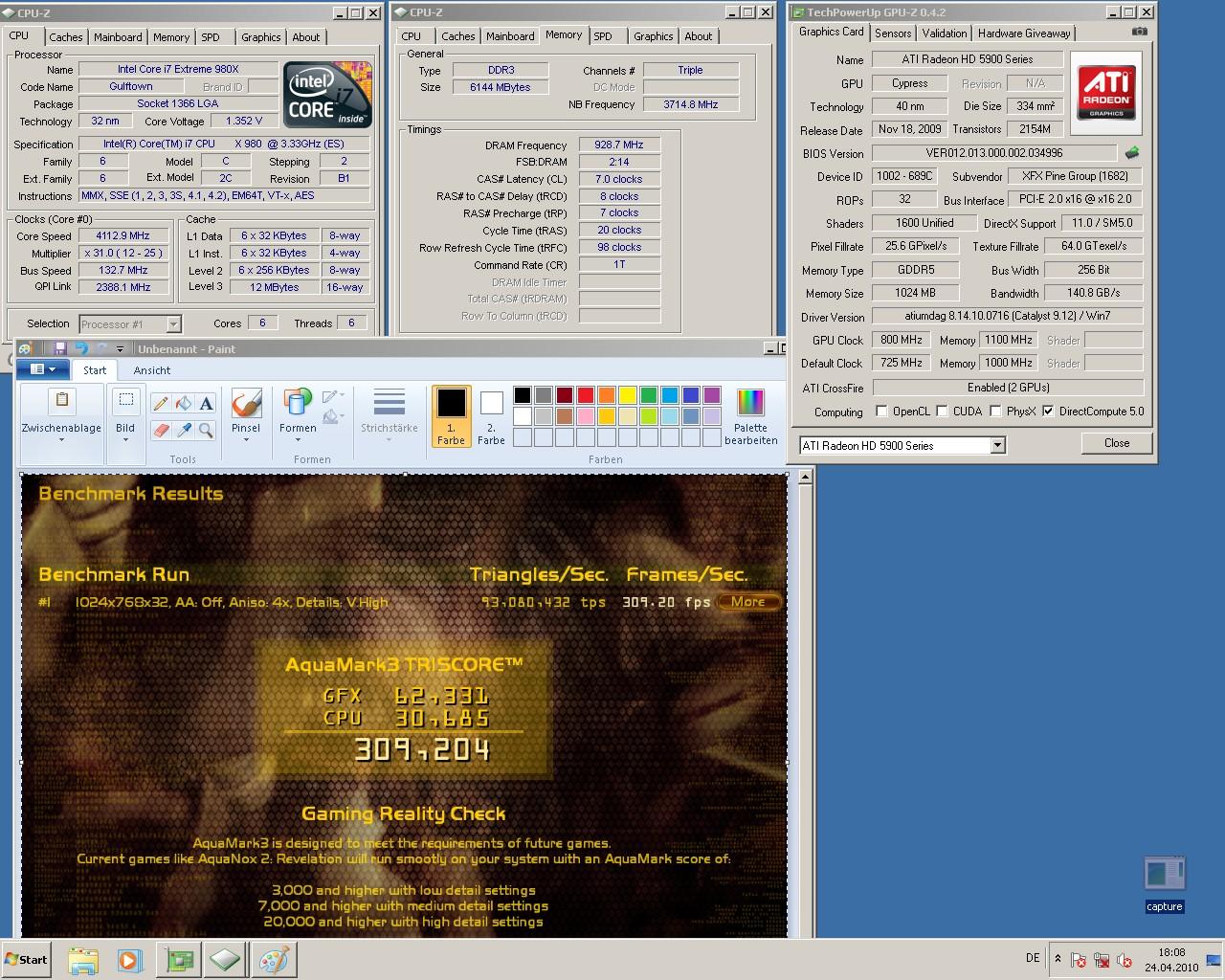This screenshot has width=1225, height=980.
Task: Select 1. Farbe foreground color button
Action: (x=452, y=416)
